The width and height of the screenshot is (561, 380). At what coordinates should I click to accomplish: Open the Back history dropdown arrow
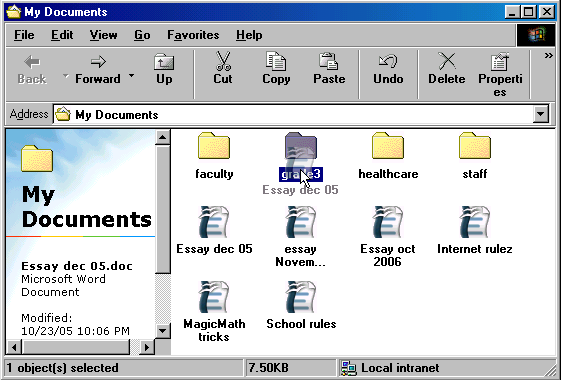(65, 76)
